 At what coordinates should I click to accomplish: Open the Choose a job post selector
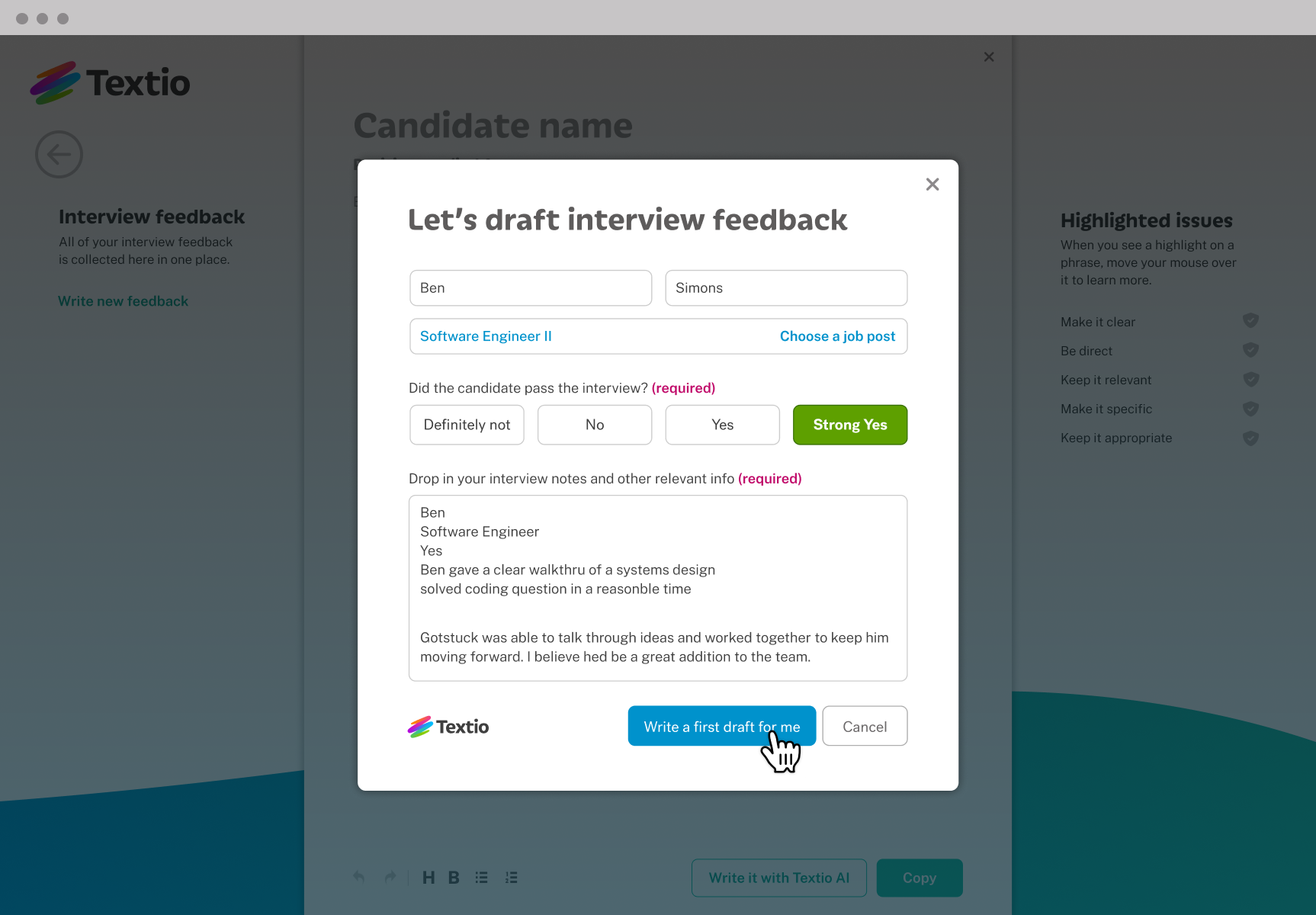(x=837, y=336)
